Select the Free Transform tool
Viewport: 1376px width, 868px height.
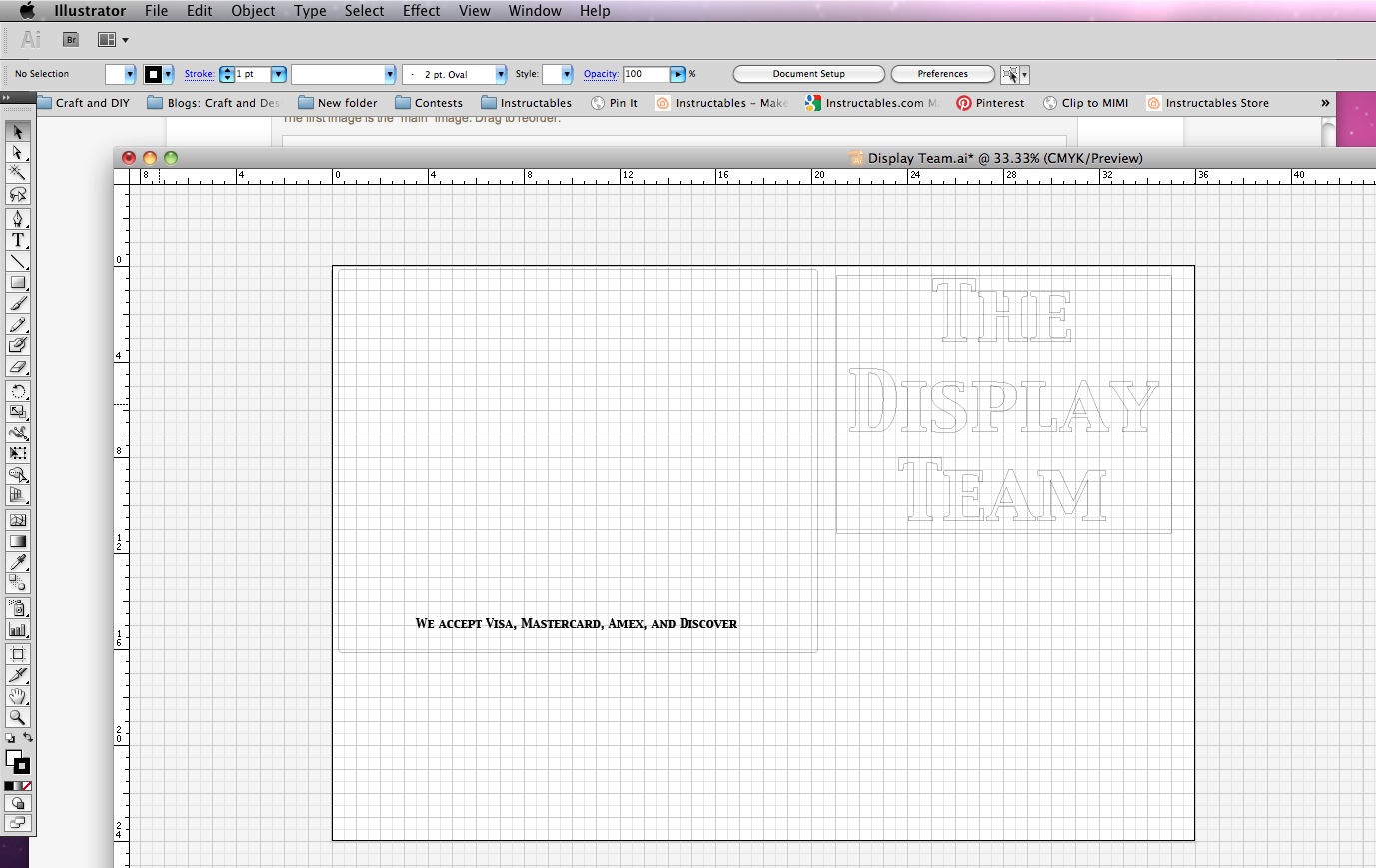(17, 453)
